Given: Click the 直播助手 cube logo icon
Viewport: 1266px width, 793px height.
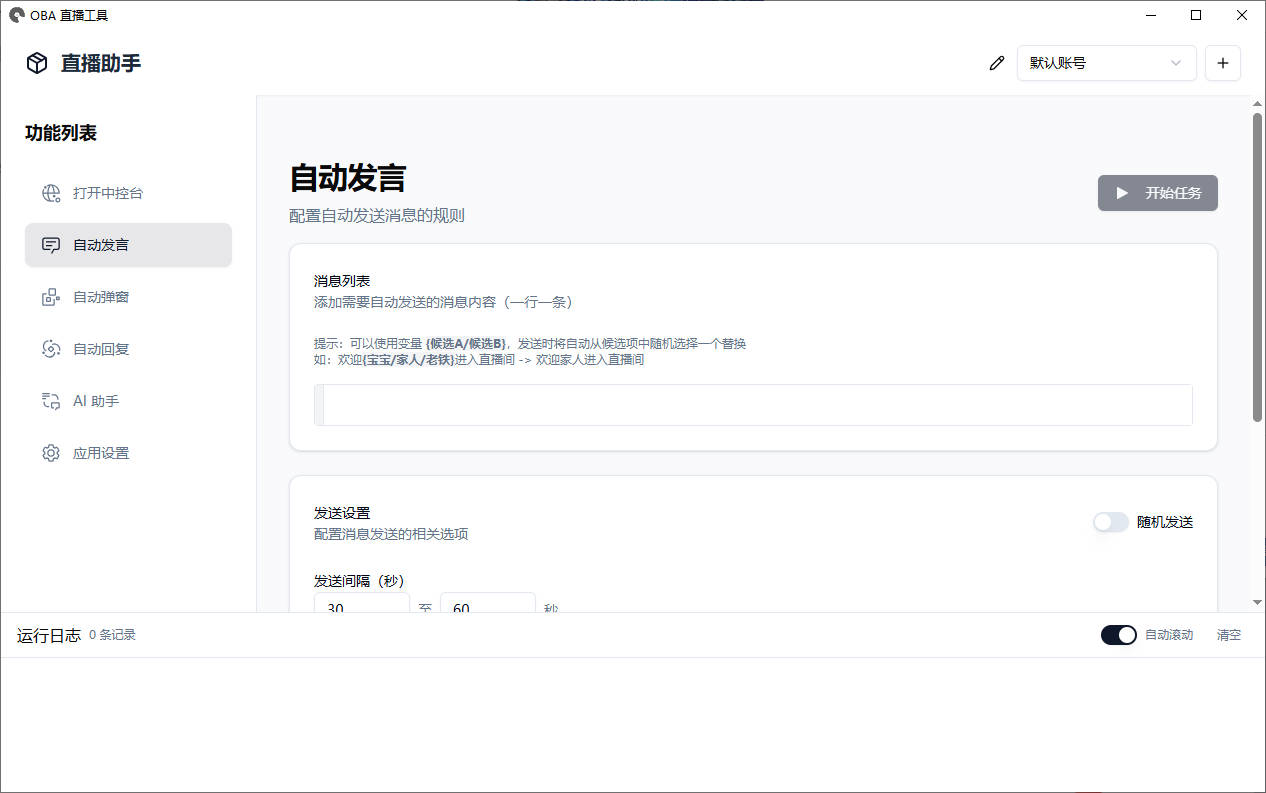Looking at the screenshot, I should [37, 63].
